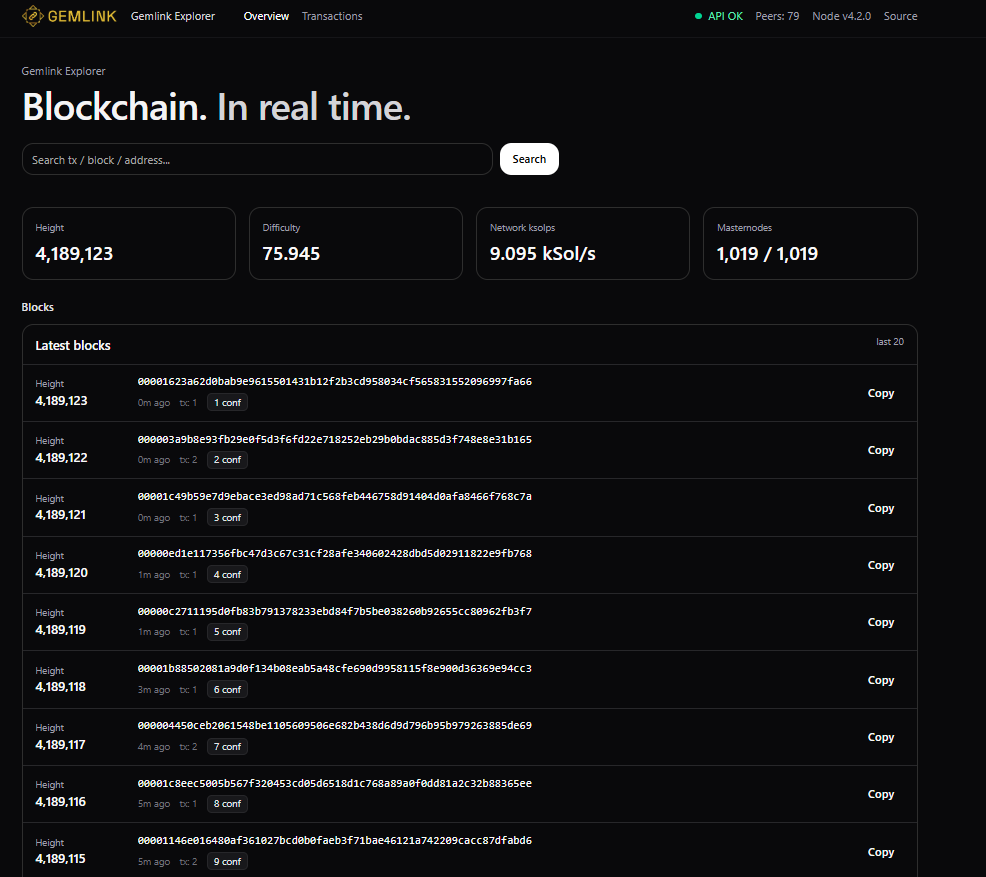Select the Node v4.2.0 status item

pyautogui.click(x=841, y=16)
